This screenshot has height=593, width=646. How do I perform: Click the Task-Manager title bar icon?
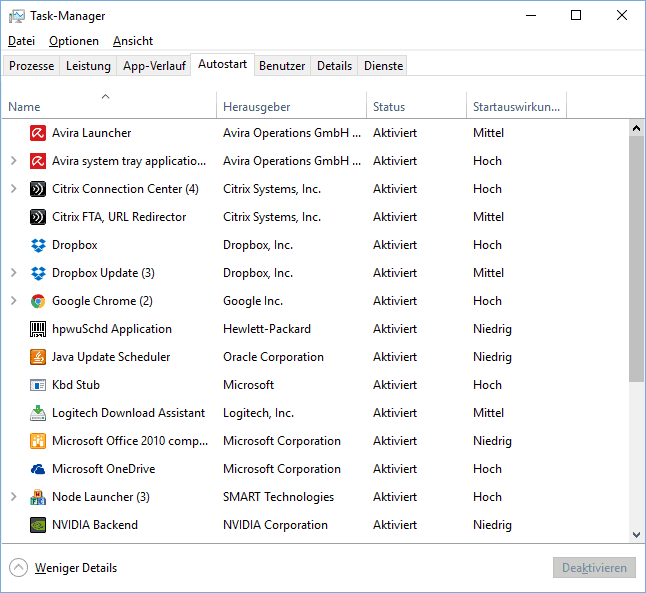(17, 16)
